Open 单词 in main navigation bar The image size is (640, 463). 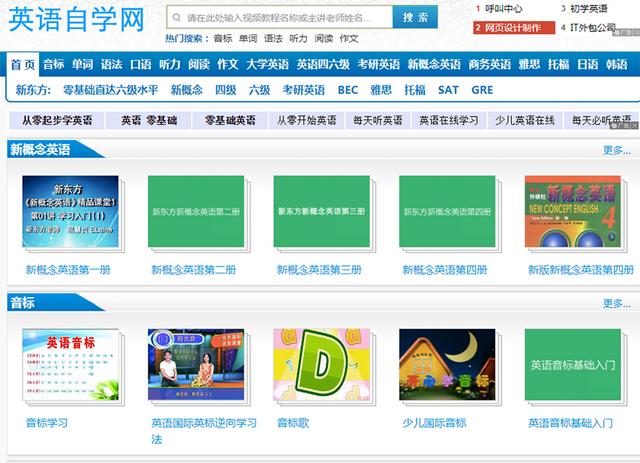[82, 65]
